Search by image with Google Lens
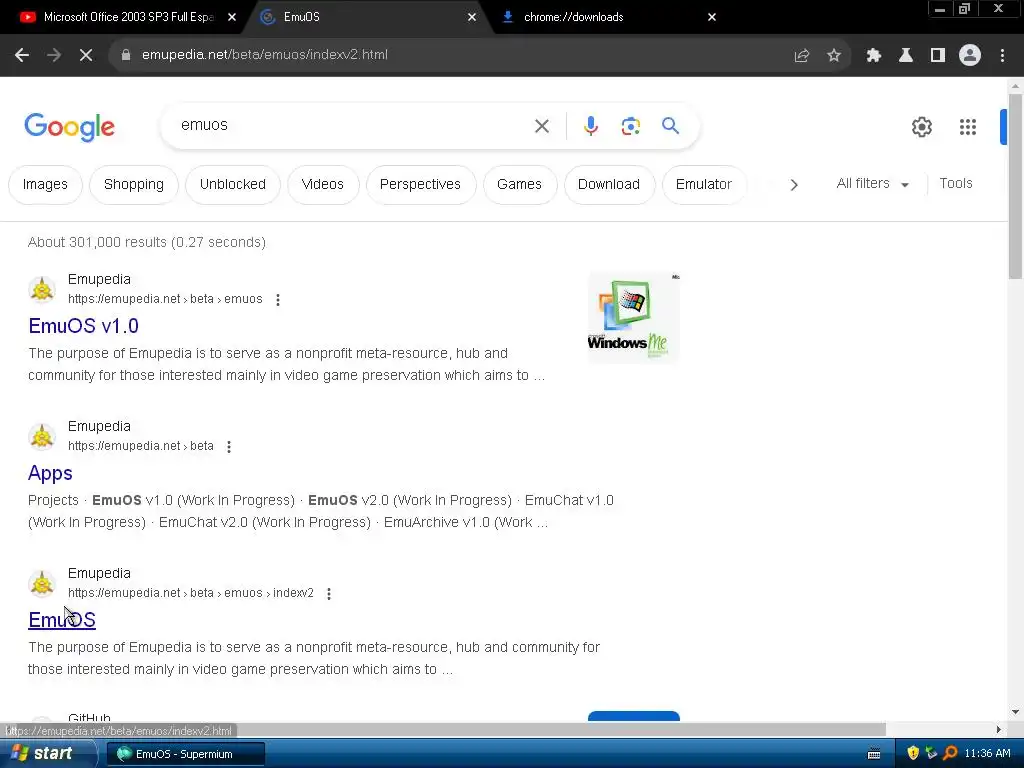The width and height of the screenshot is (1024, 768). click(x=630, y=126)
